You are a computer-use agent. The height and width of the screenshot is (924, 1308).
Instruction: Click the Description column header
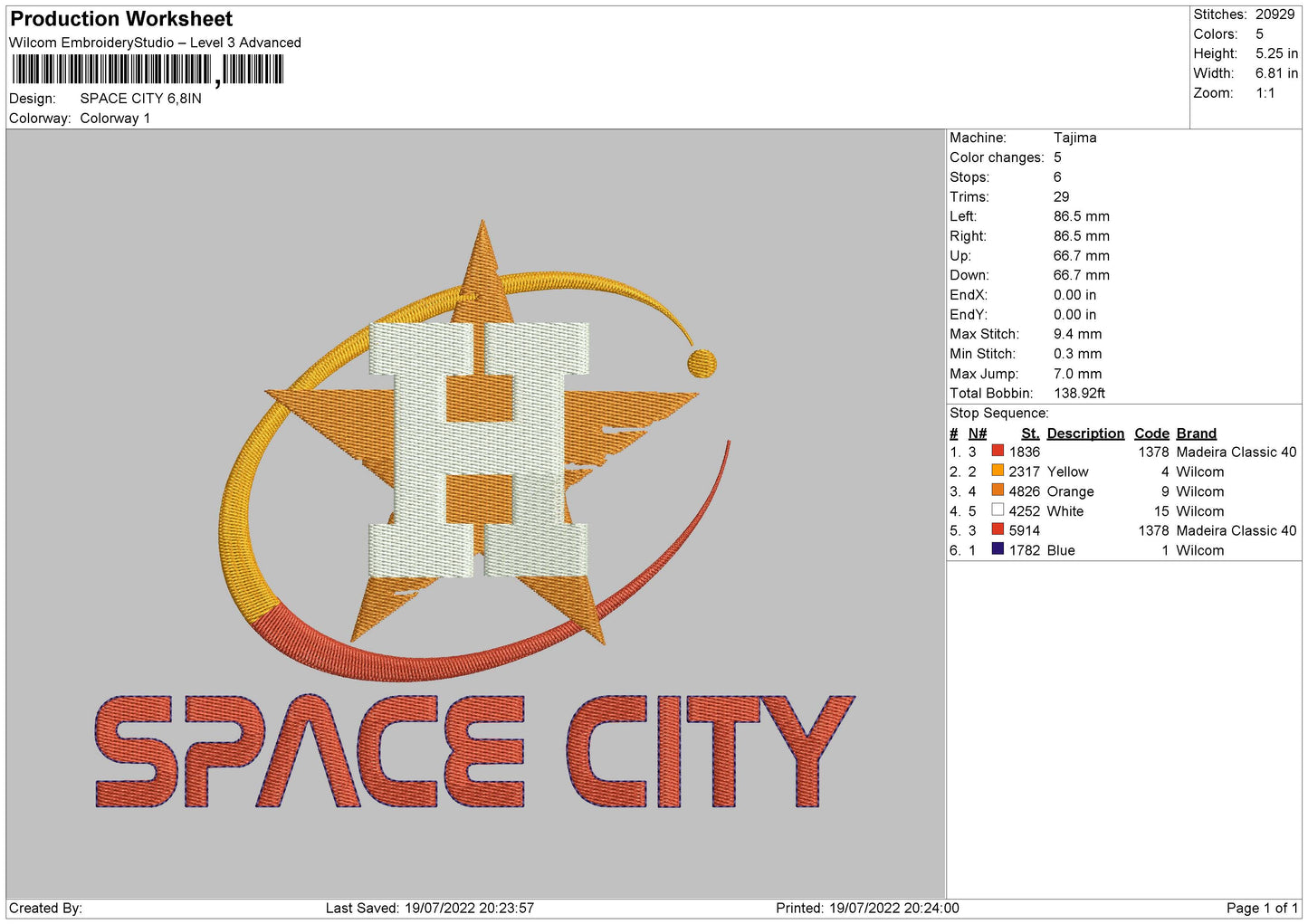click(x=1085, y=433)
